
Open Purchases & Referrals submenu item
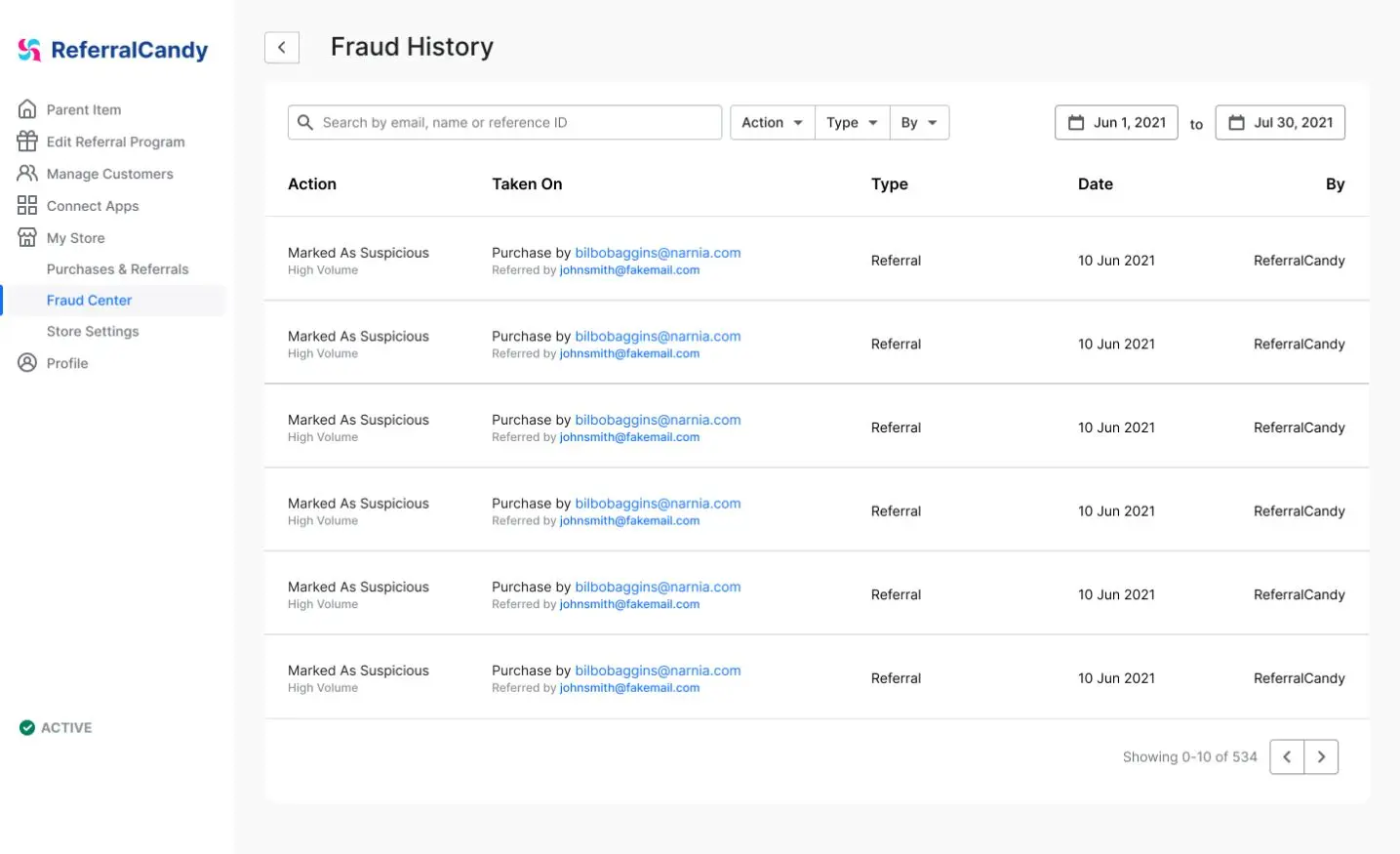click(118, 269)
